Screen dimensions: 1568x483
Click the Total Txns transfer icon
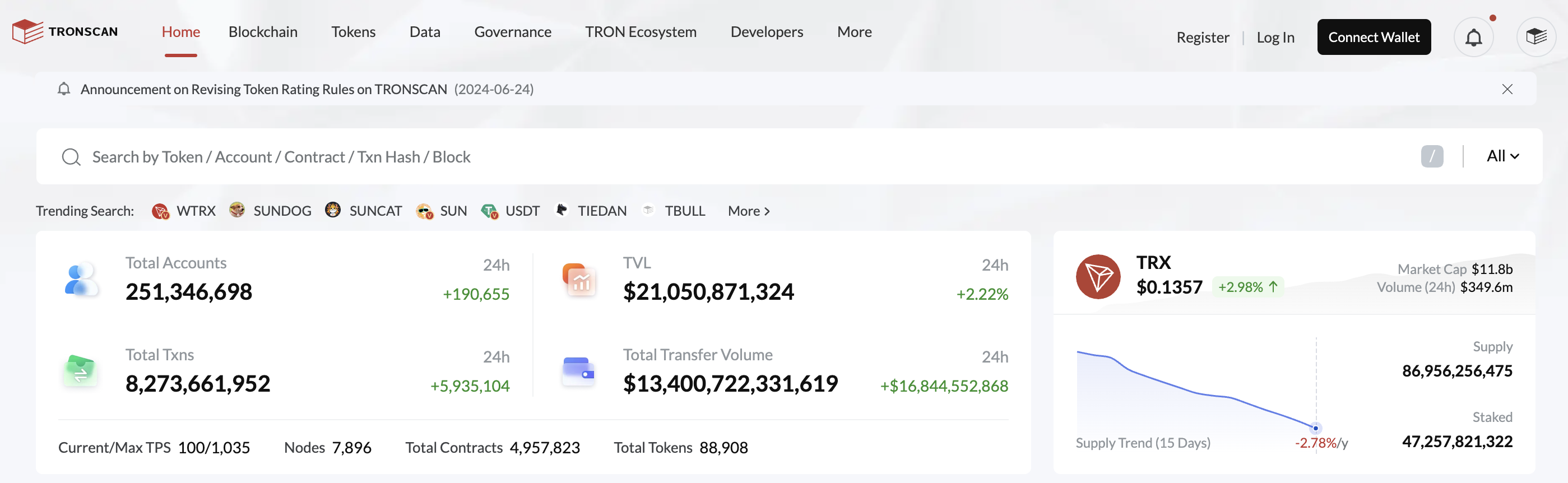coord(80,370)
